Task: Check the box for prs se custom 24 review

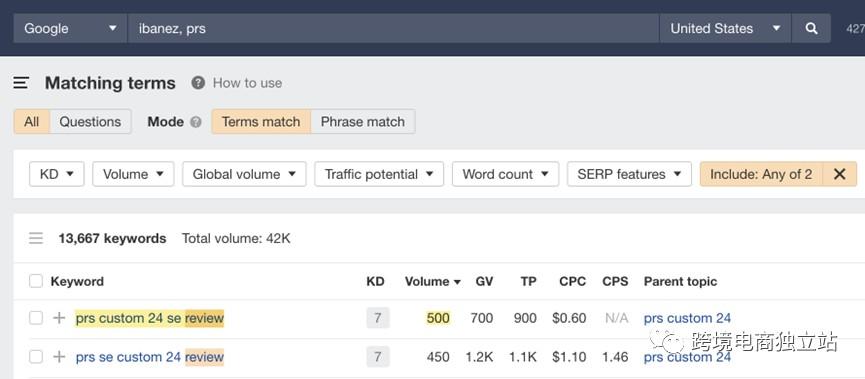Action: 36,357
